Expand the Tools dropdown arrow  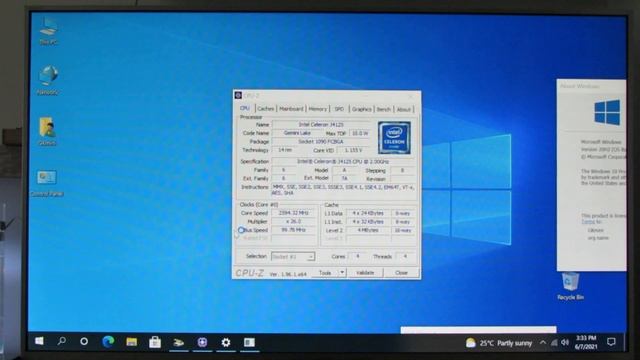click(342, 273)
